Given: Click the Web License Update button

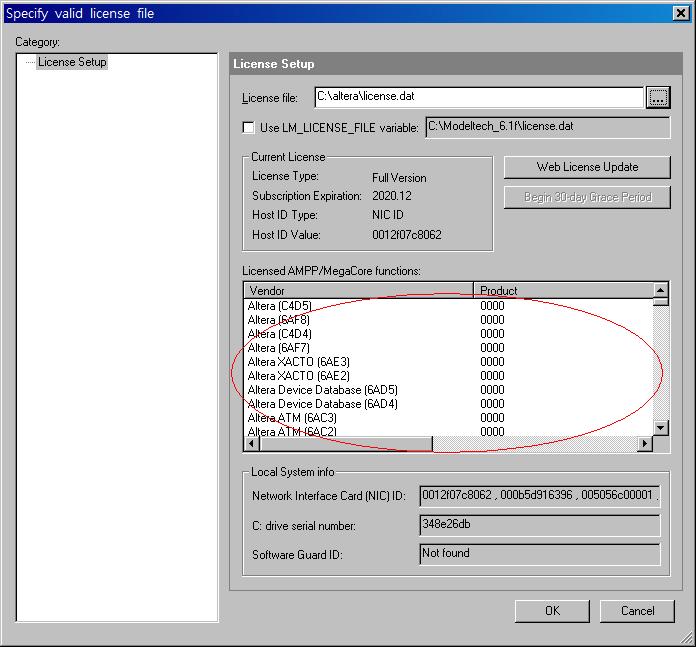Looking at the screenshot, I should [x=587, y=167].
